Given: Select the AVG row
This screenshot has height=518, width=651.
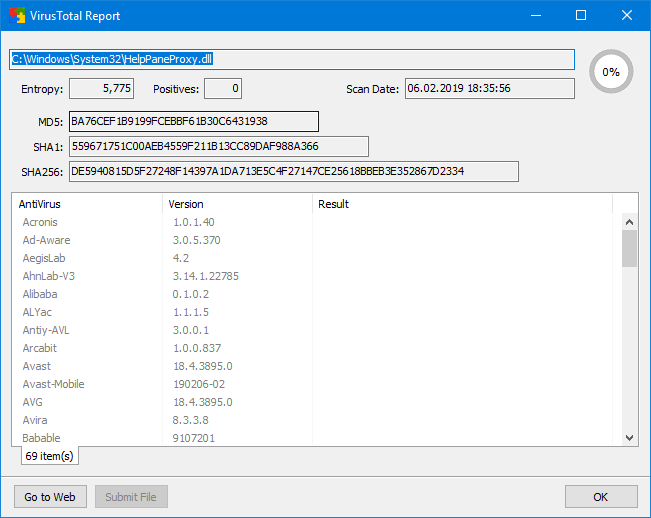Looking at the screenshot, I should [x=312, y=402].
